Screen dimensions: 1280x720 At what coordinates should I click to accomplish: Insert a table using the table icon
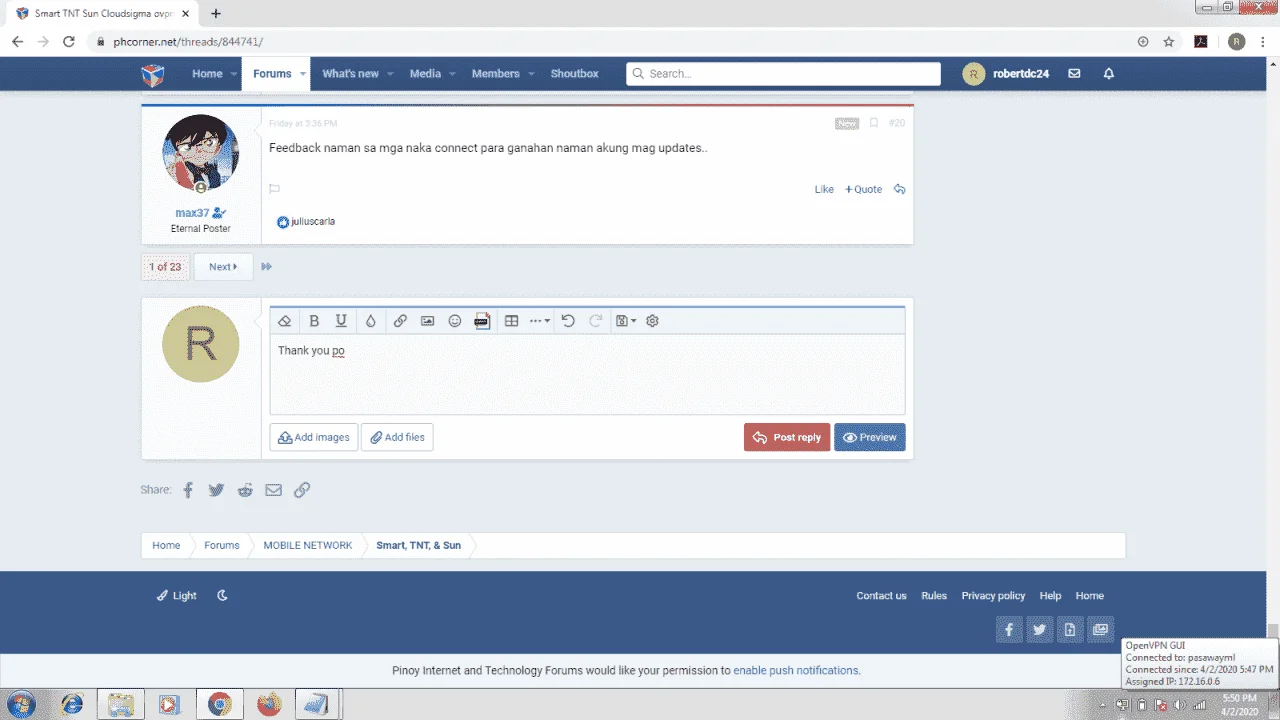point(511,321)
